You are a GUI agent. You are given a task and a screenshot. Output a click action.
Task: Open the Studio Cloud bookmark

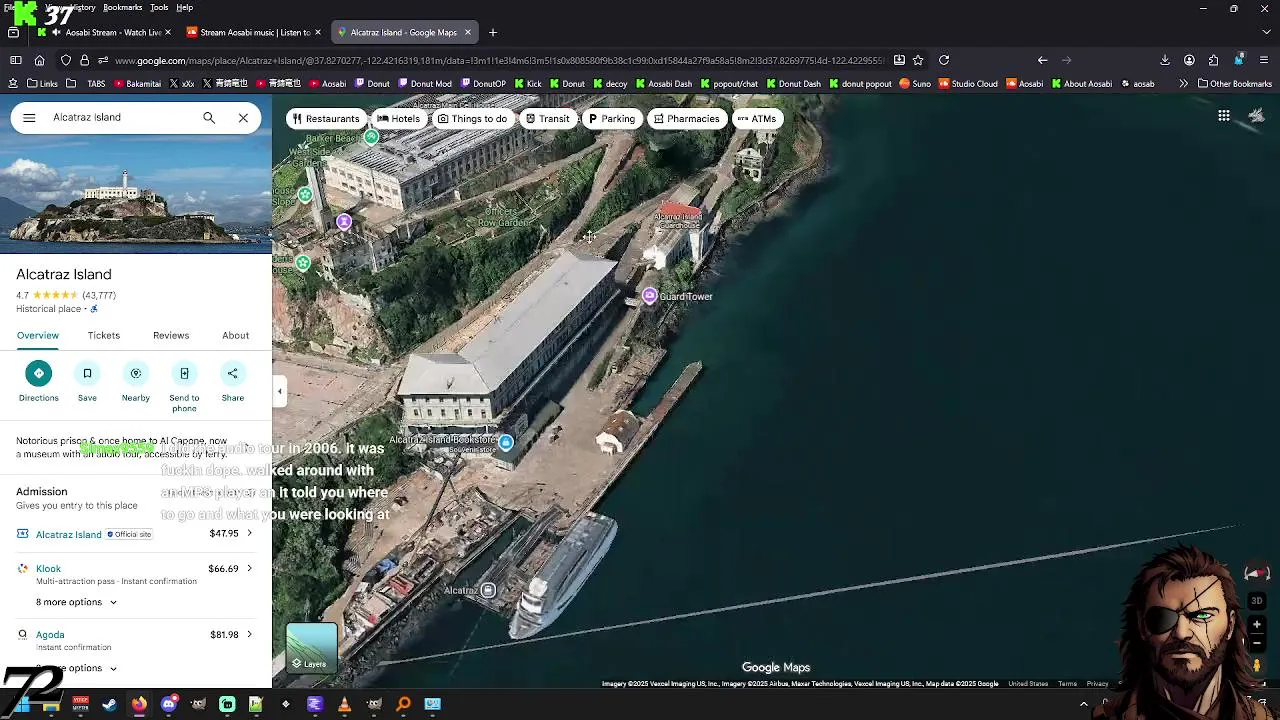pos(968,84)
